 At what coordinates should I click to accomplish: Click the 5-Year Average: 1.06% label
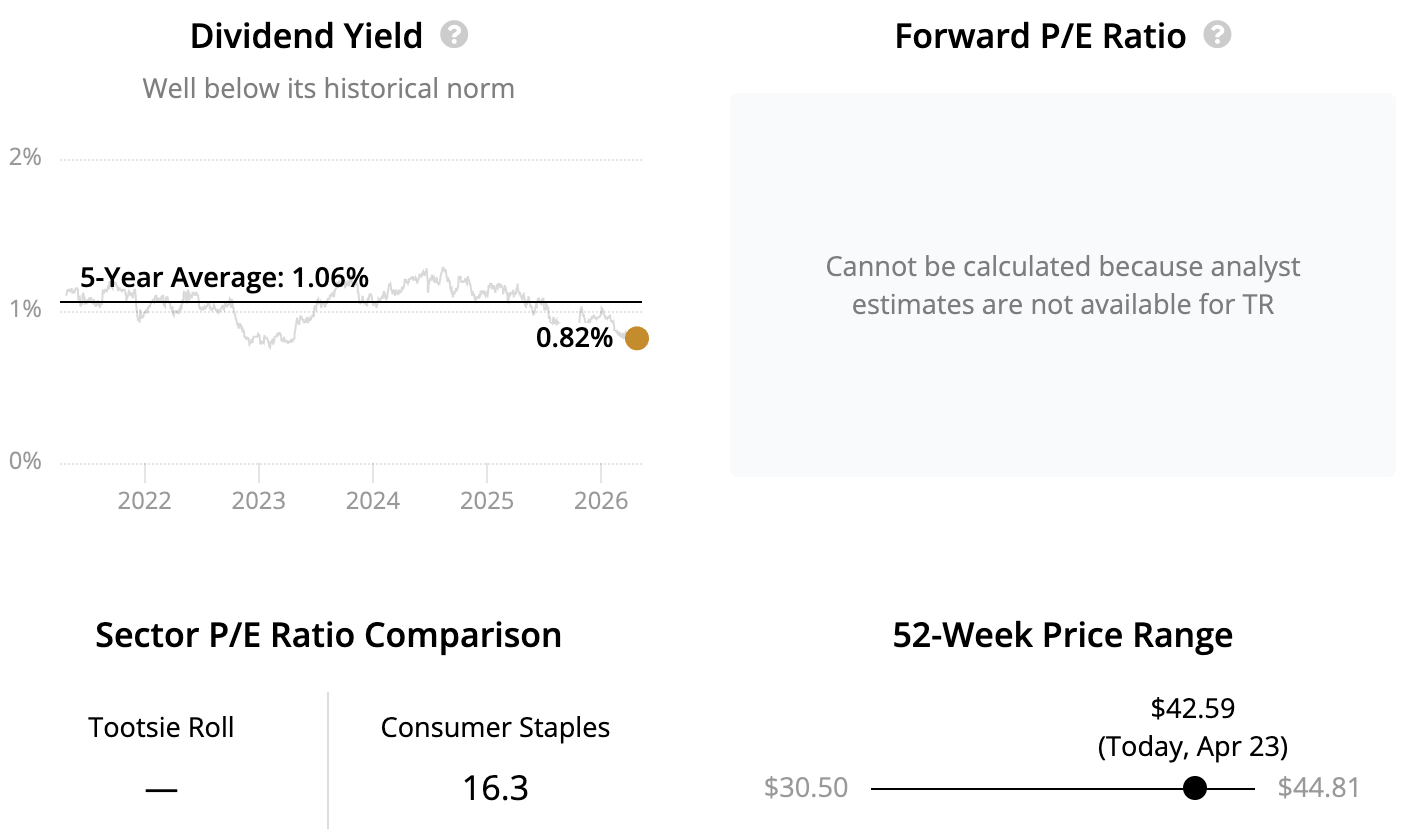coord(224,278)
